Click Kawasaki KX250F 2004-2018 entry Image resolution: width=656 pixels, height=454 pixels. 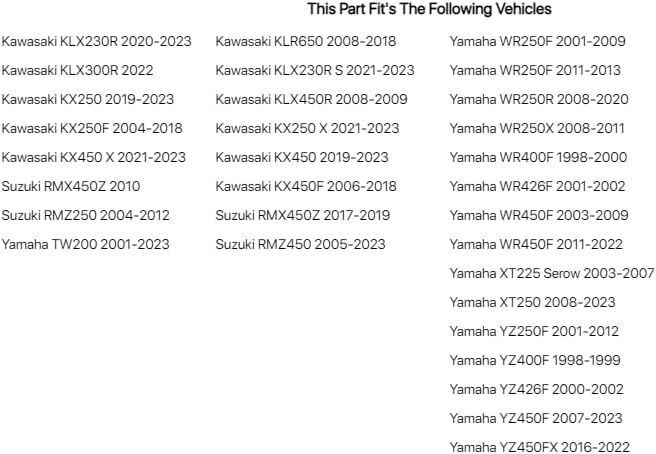point(92,128)
